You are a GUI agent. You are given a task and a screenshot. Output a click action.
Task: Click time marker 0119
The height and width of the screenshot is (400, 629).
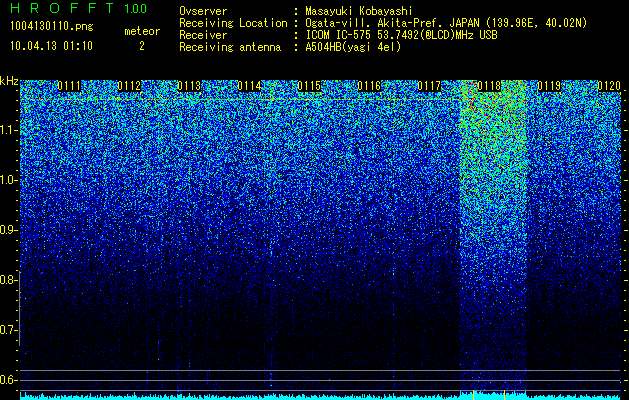click(549, 86)
